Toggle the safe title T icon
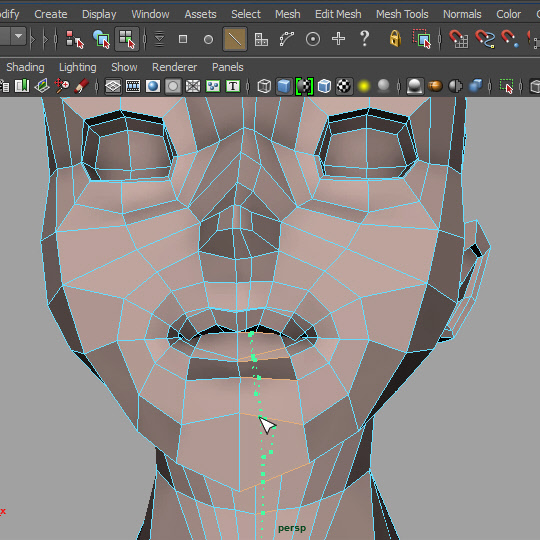This screenshot has width=540, height=540. click(x=233, y=86)
